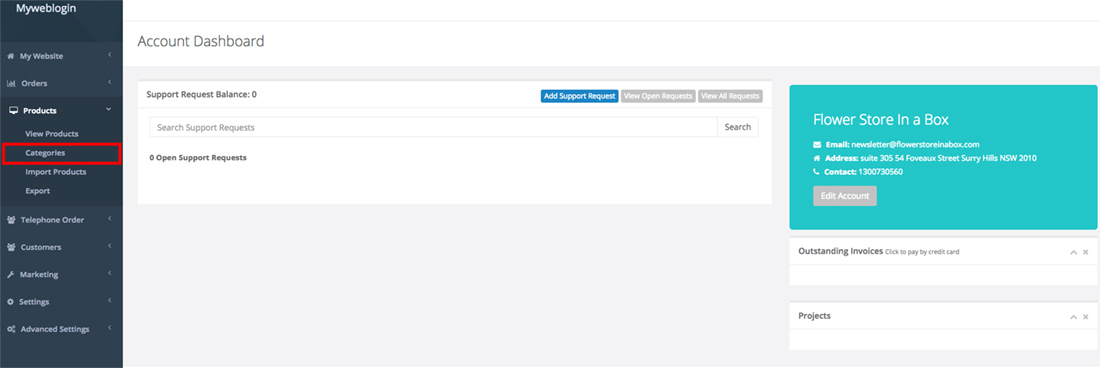Click the Surry Hills address text
This screenshot has width=1100, height=368.
(948, 158)
